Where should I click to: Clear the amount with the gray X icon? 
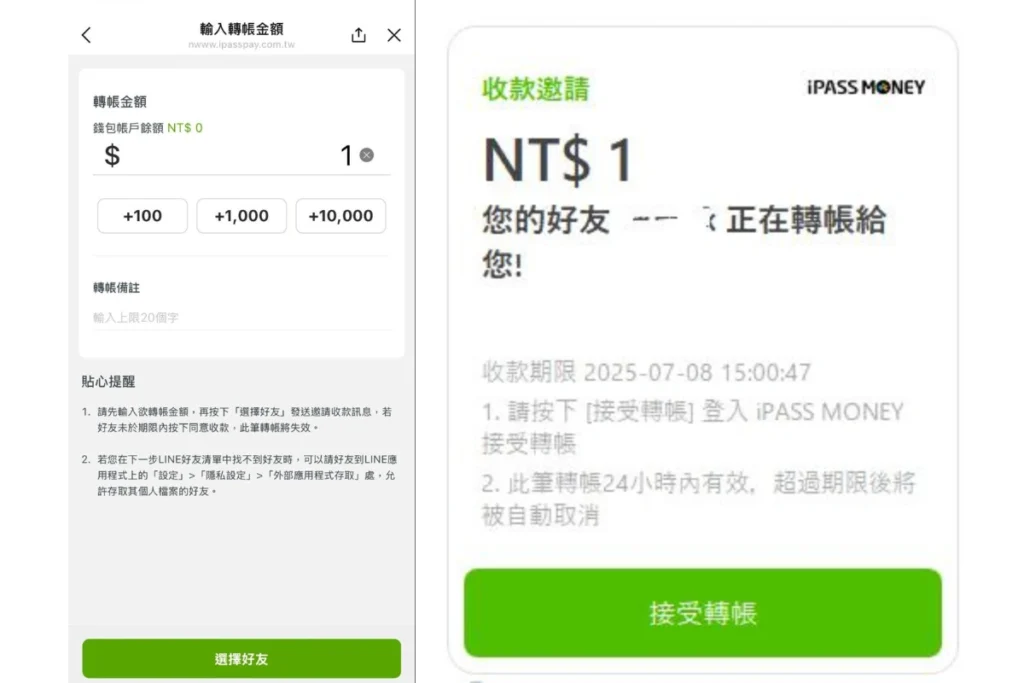367,155
